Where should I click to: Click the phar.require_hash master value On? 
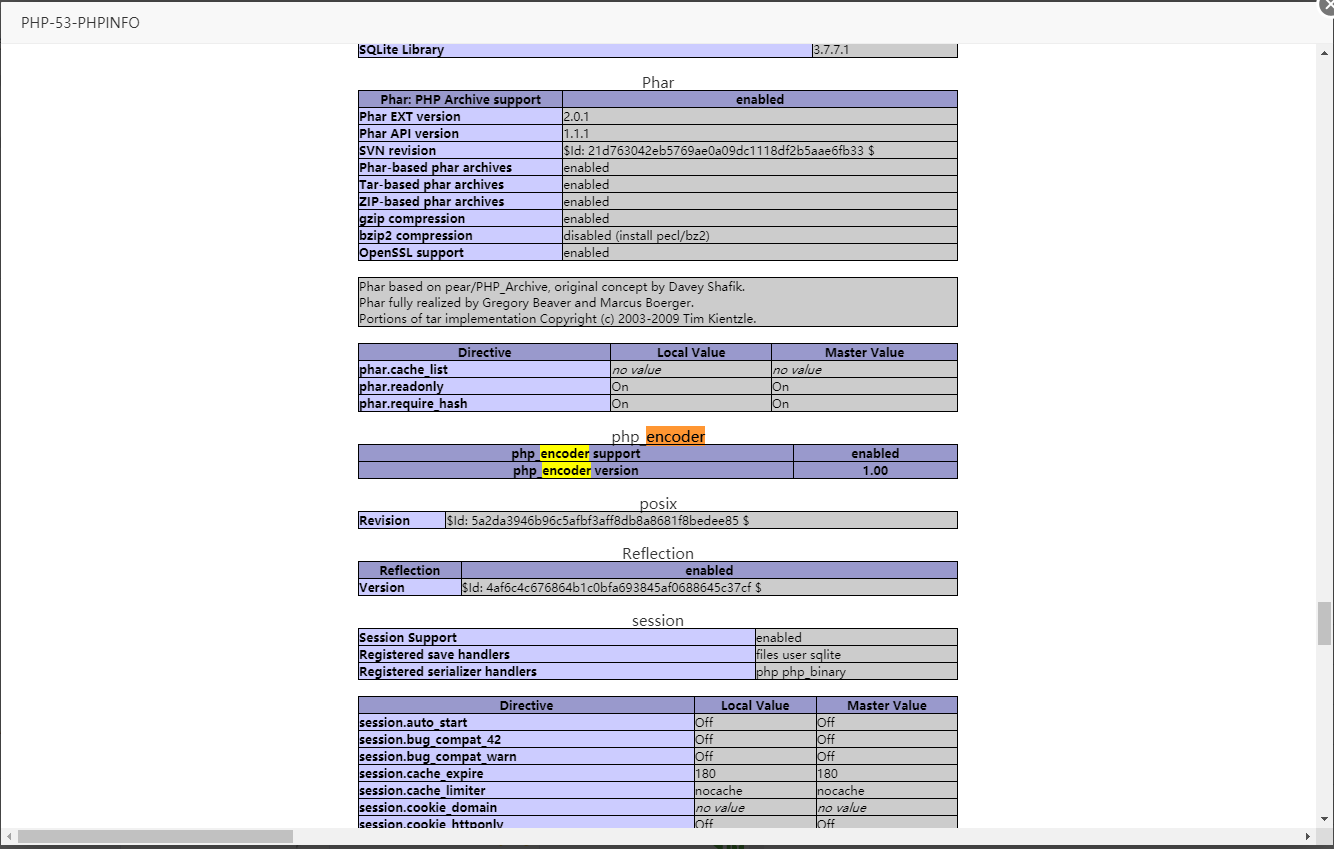click(x=780, y=403)
